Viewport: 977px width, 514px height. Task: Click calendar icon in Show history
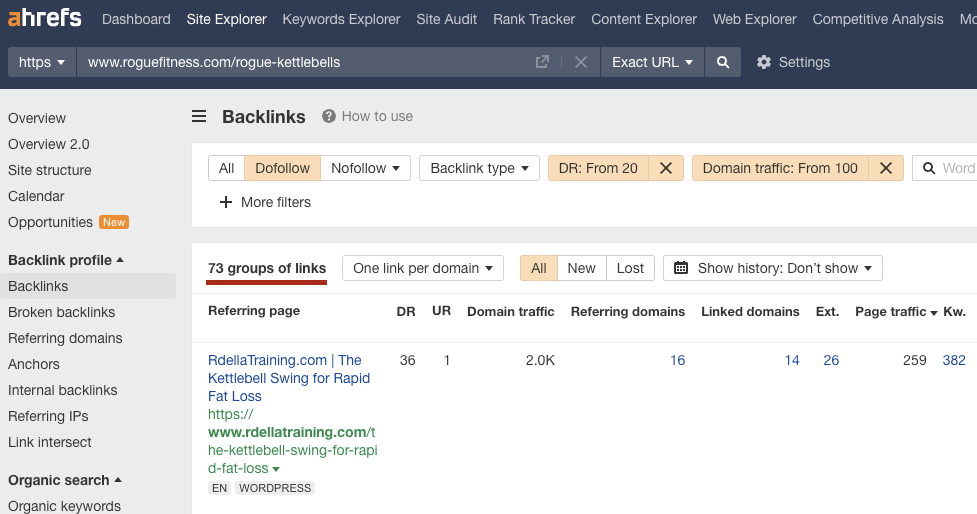pos(681,268)
